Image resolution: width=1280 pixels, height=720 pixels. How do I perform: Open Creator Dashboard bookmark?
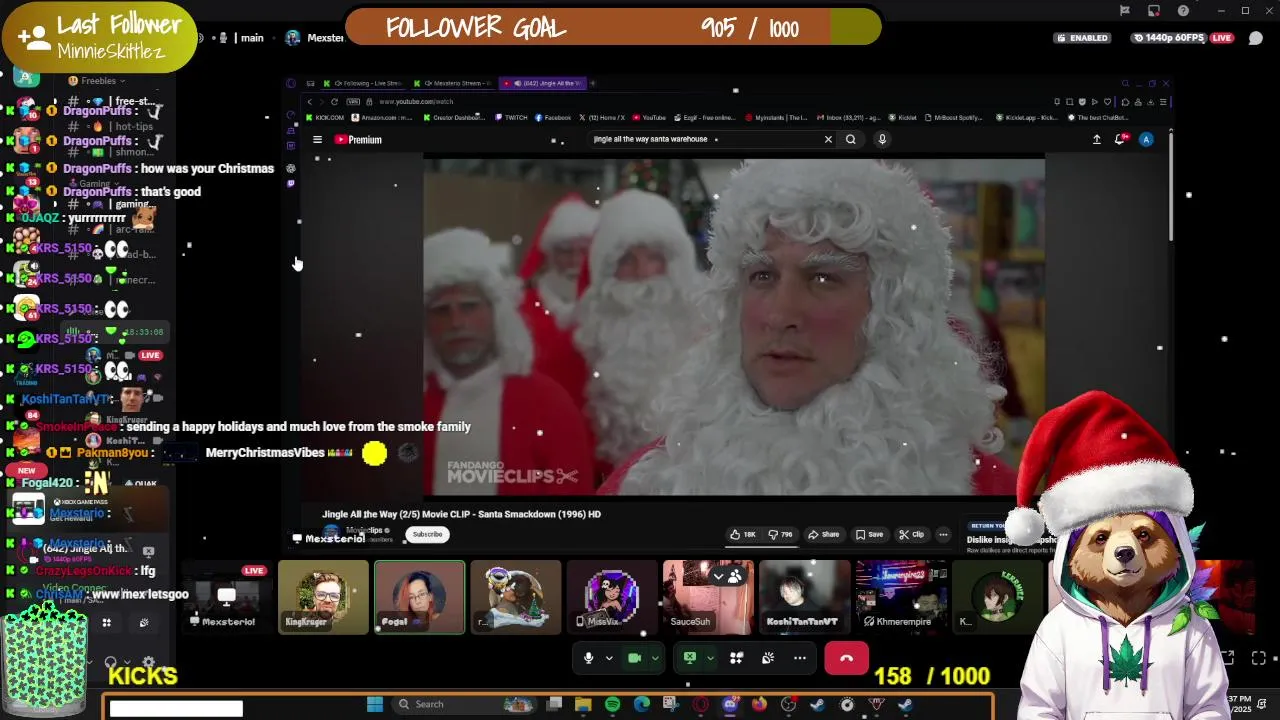[452, 118]
